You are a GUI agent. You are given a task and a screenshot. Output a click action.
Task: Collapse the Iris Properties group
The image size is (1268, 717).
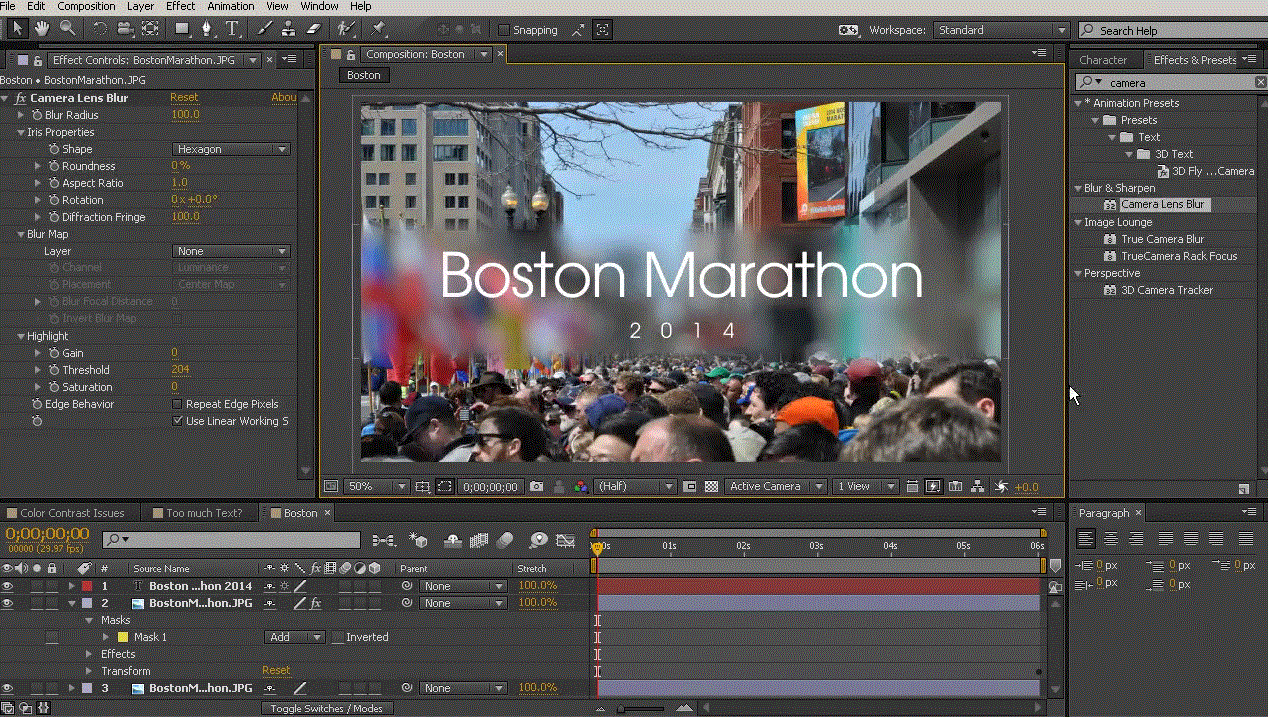click(21, 132)
